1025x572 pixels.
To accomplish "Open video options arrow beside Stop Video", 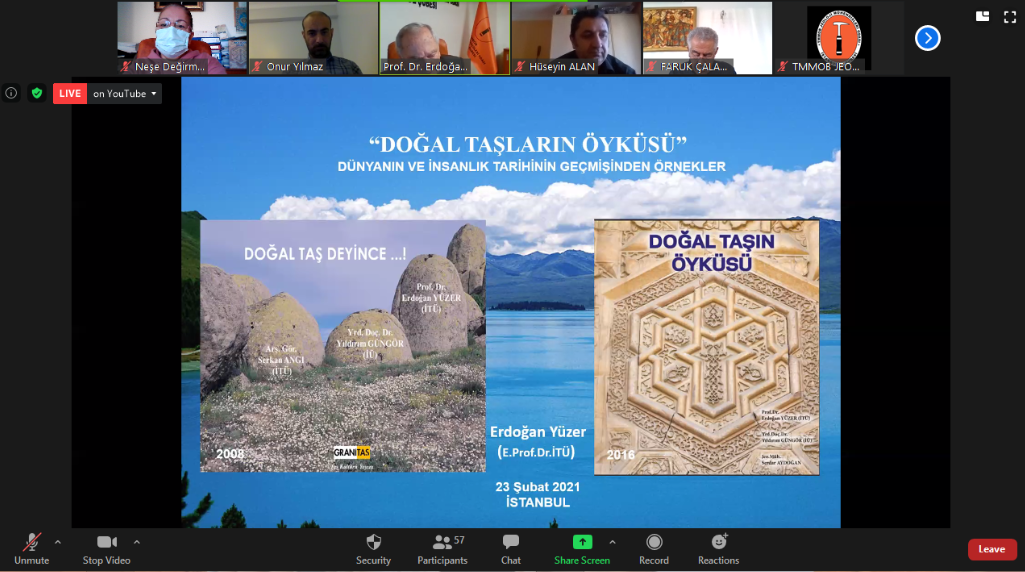I will pyautogui.click(x=137, y=542).
